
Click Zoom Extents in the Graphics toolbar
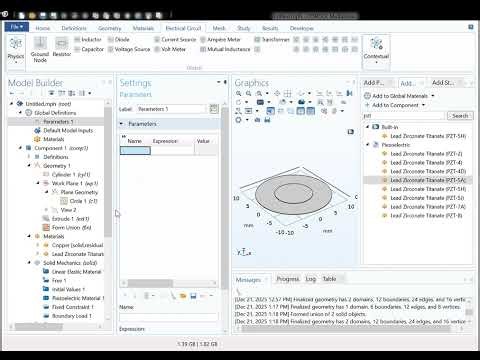click(x=277, y=93)
